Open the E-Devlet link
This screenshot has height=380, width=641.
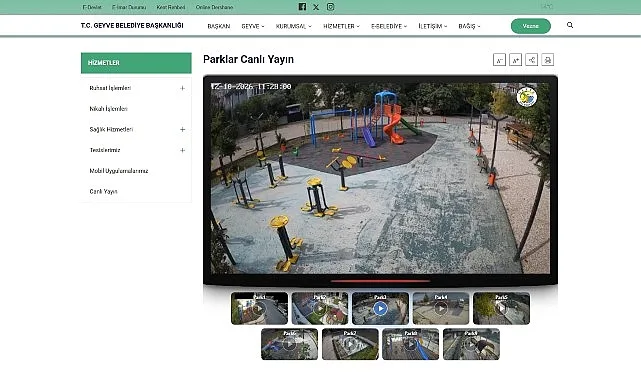pos(92,7)
